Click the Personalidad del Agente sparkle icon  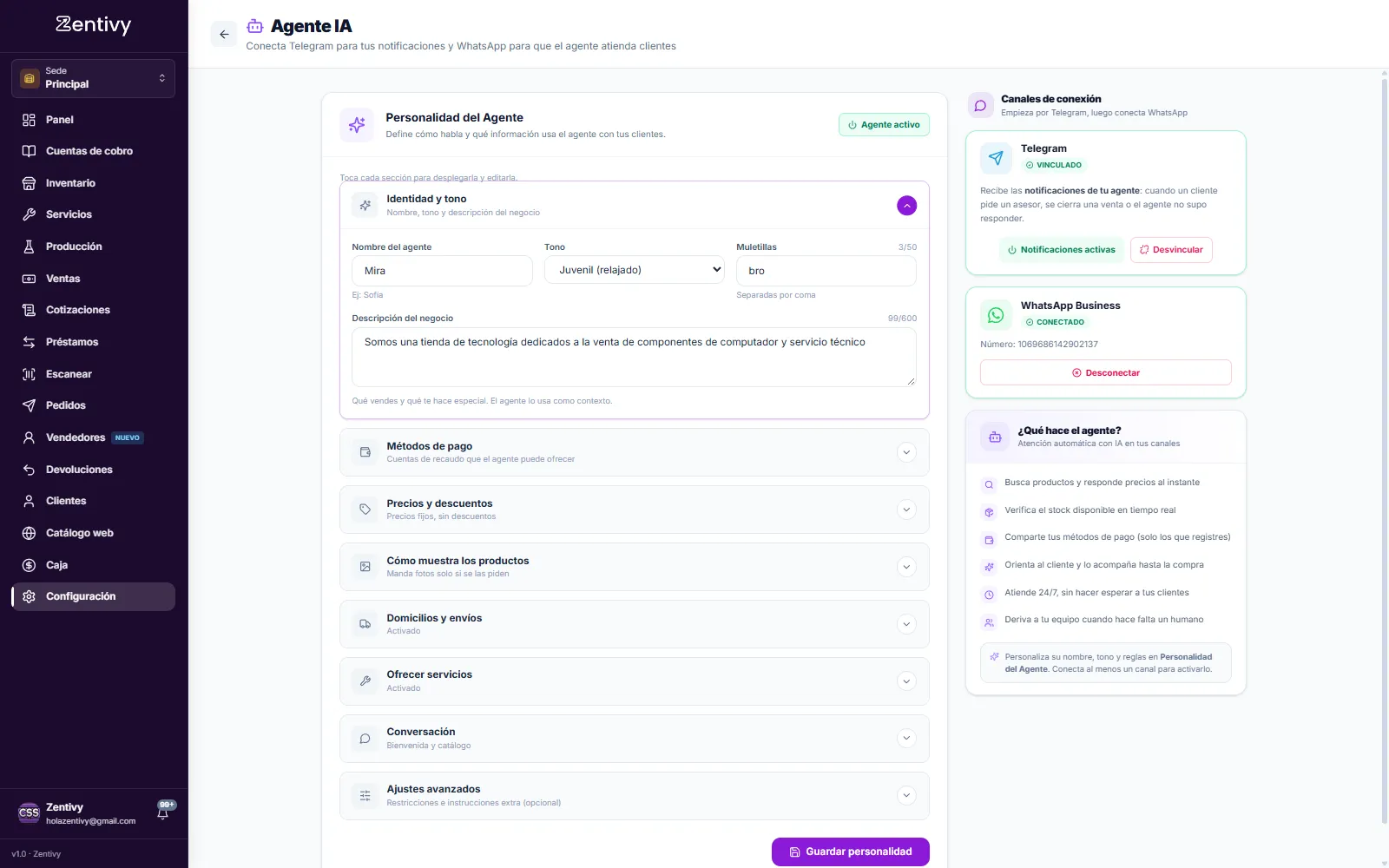pyautogui.click(x=357, y=125)
